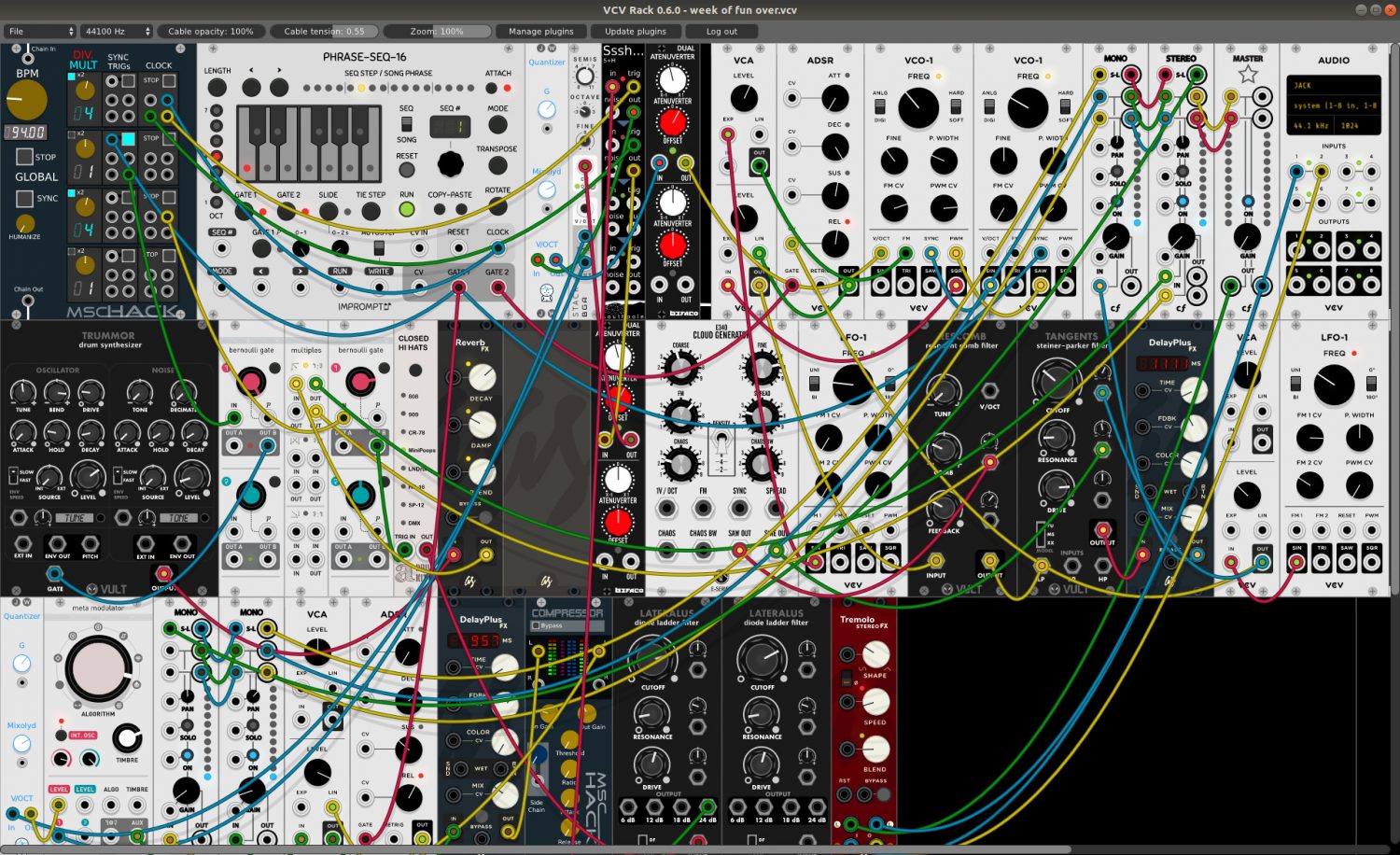The image size is (1400, 855).
Task: Click the SEQ # black knob on PHRASE-SEQ-16
Action: tap(450, 163)
